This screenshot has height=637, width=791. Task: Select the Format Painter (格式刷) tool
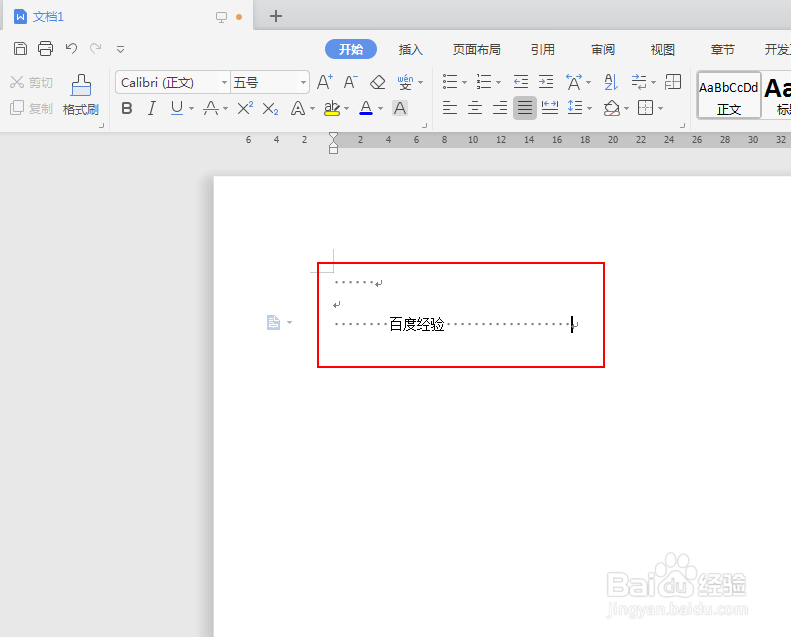tap(81, 95)
